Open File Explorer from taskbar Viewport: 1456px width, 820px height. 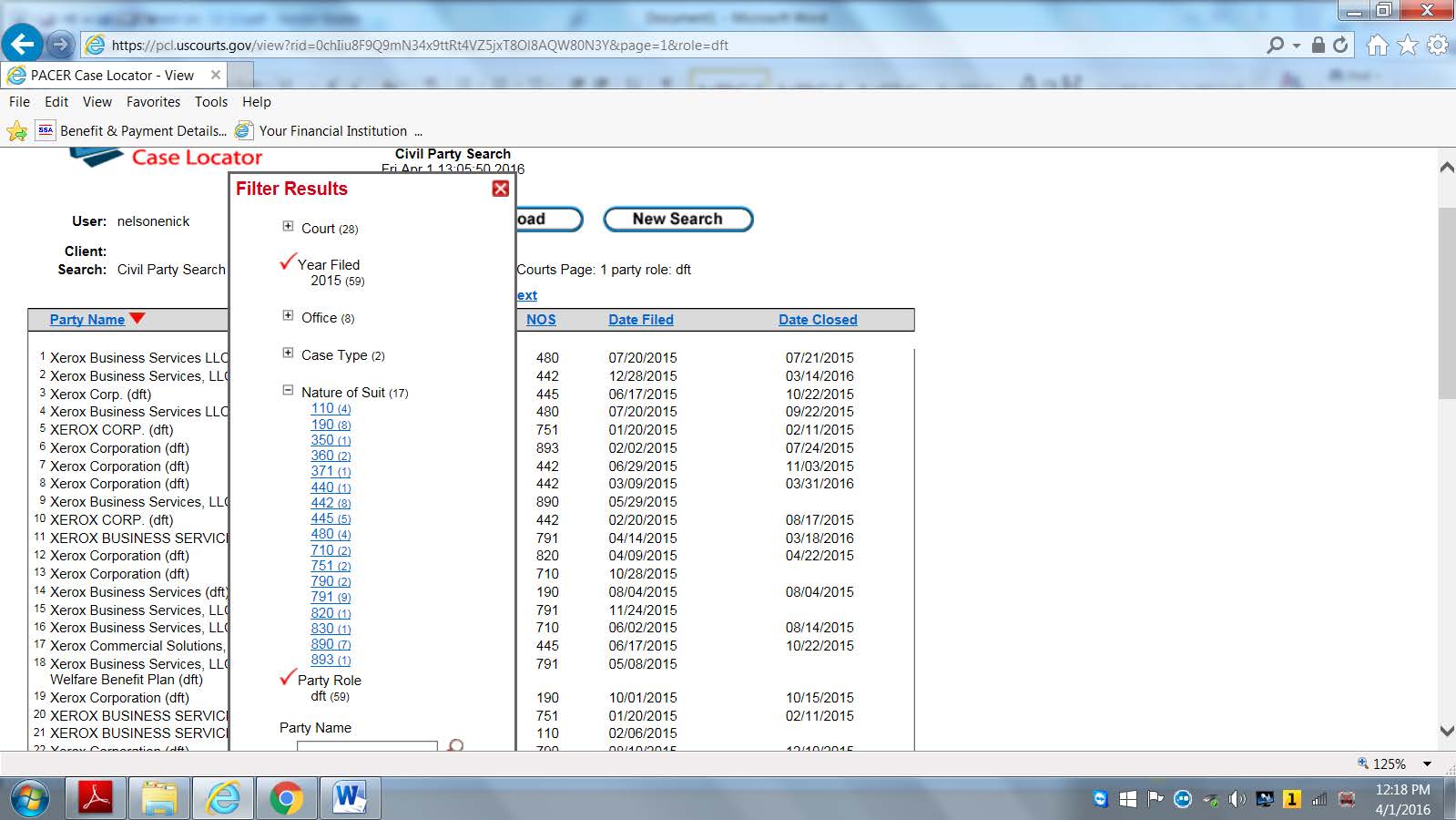[159, 799]
